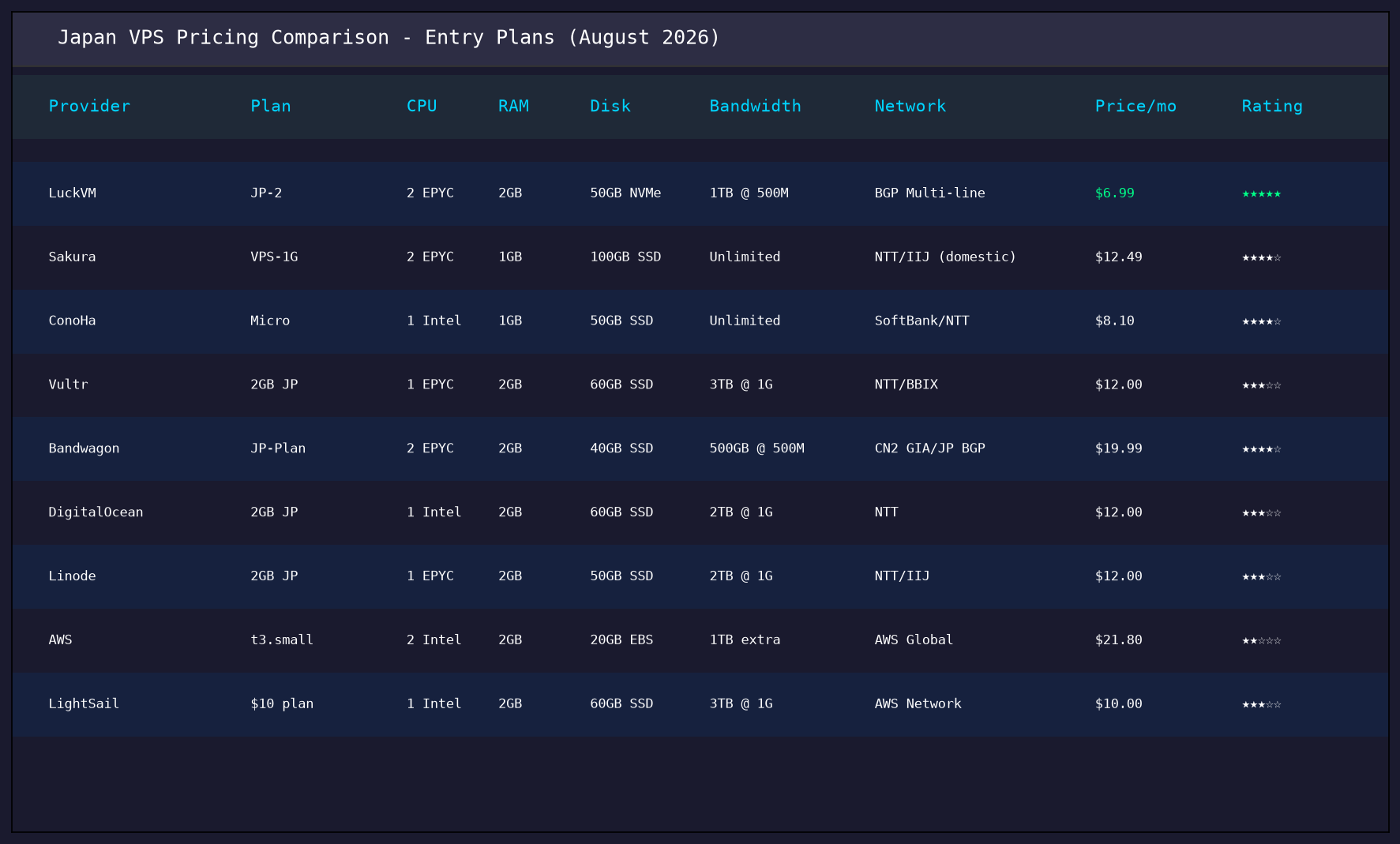Click the Rating column header
This screenshot has width=1400, height=844.
point(1272,106)
